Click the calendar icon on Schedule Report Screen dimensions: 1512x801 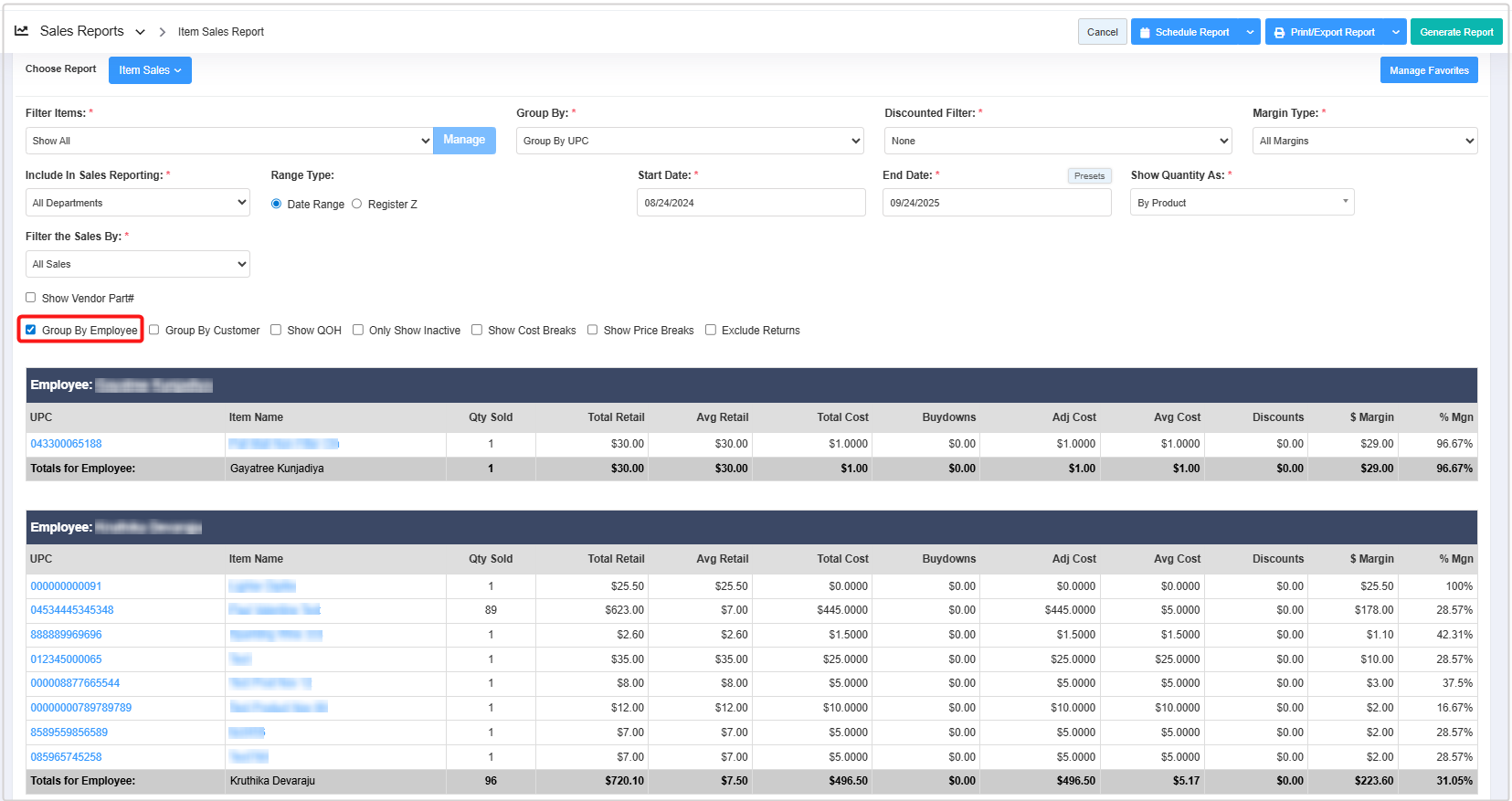(x=1145, y=32)
